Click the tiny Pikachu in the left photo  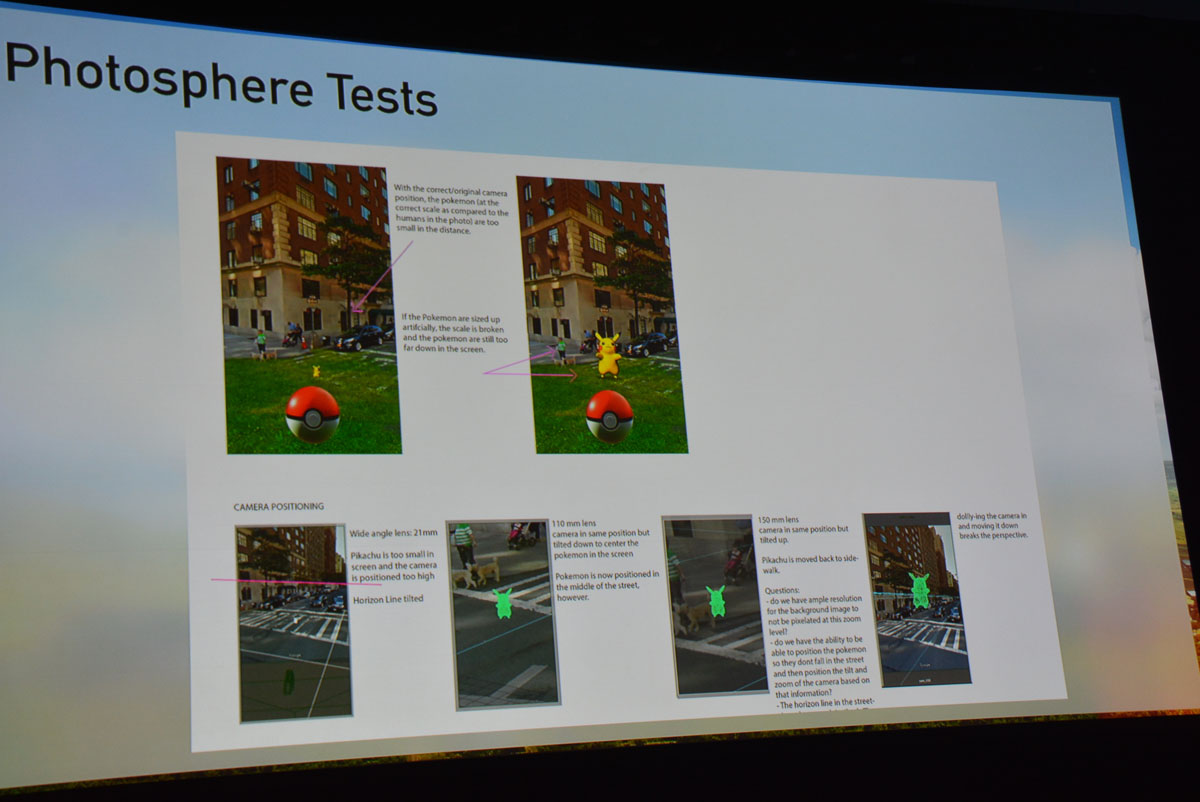click(x=316, y=371)
